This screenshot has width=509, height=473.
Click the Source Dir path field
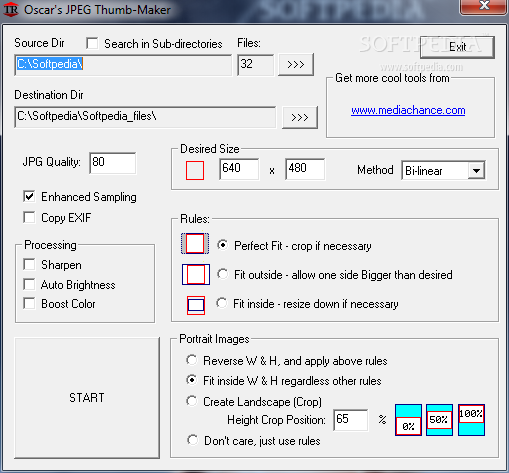point(123,65)
